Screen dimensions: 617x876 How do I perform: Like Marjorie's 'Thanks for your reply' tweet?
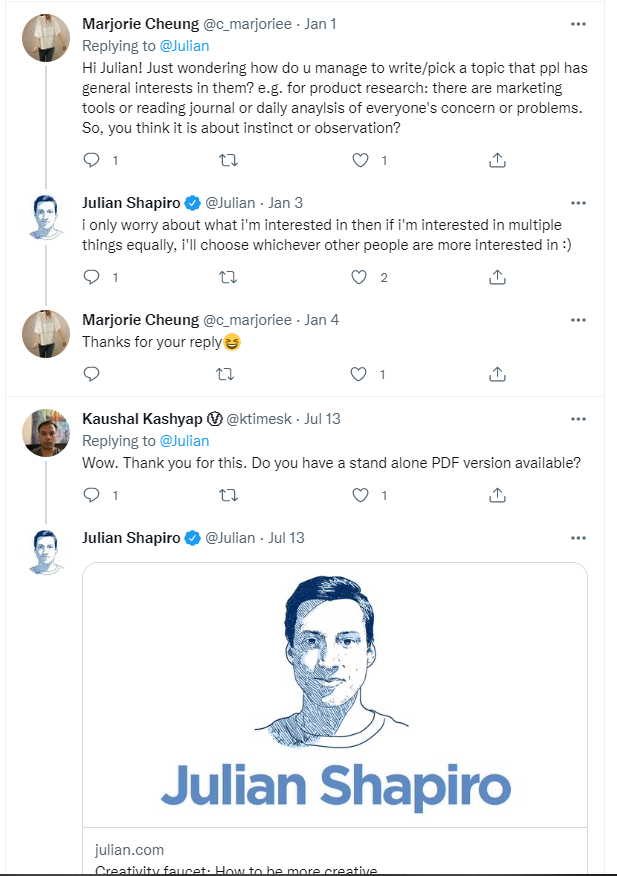click(x=359, y=374)
